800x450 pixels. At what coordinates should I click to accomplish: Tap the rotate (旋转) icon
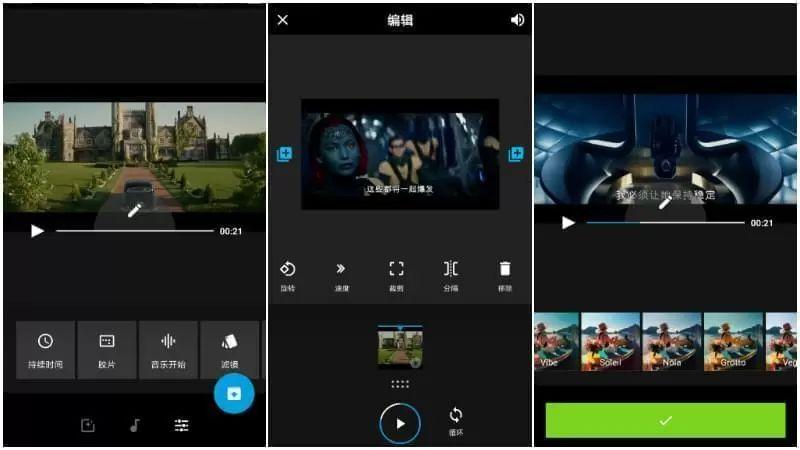click(x=288, y=276)
